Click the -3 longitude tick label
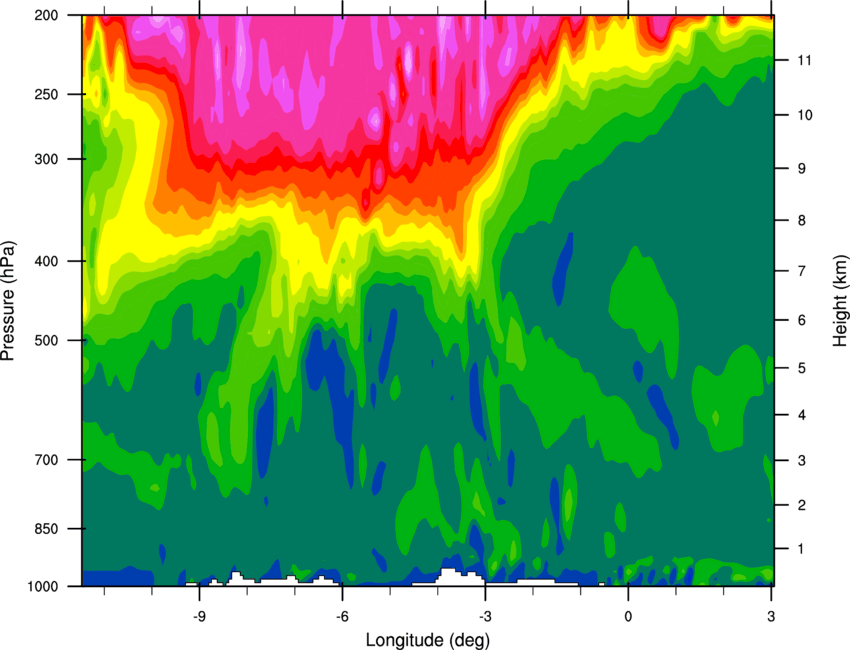The width and height of the screenshot is (850, 650). coord(485,616)
